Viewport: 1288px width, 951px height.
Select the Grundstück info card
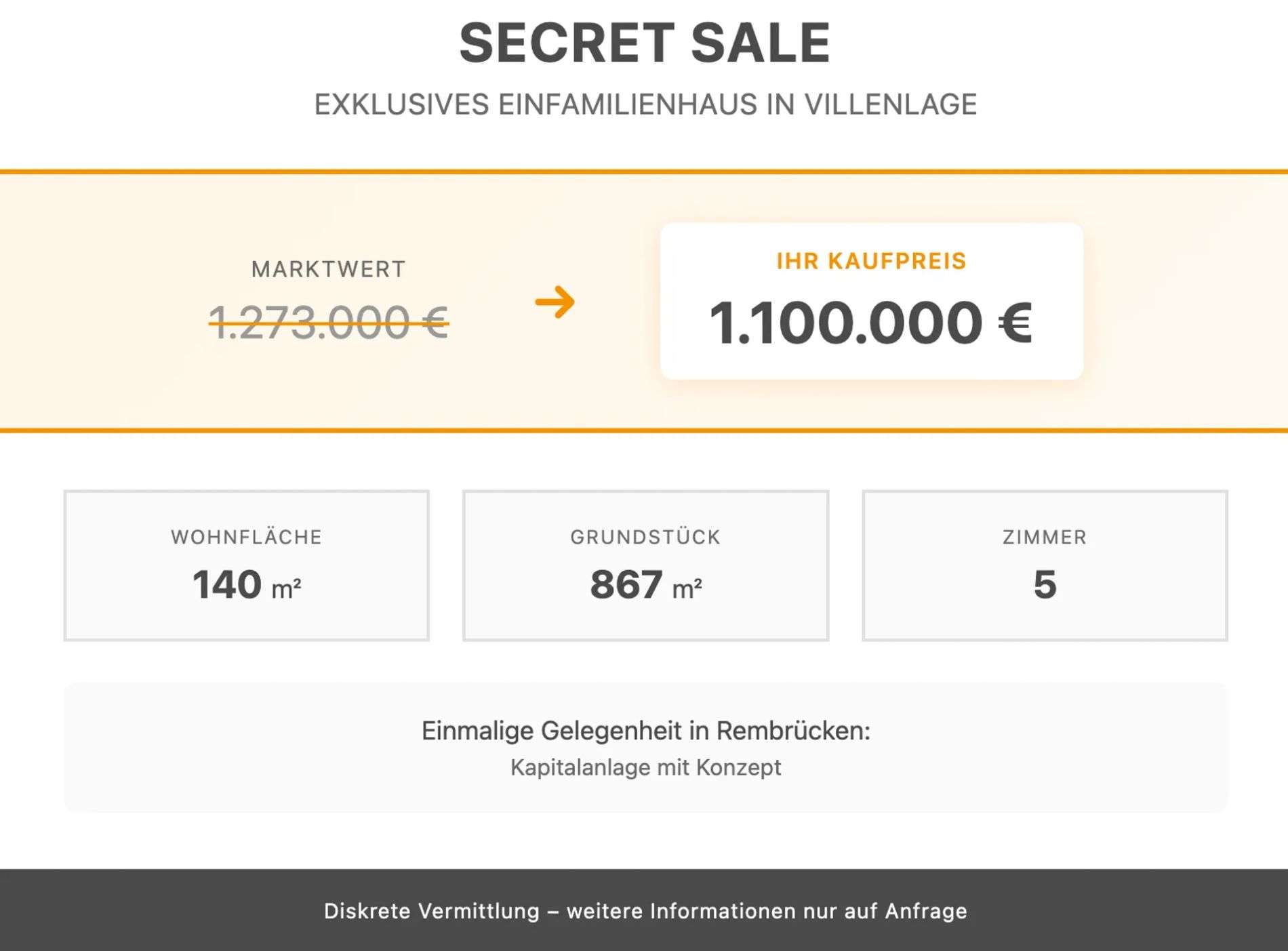645,565
